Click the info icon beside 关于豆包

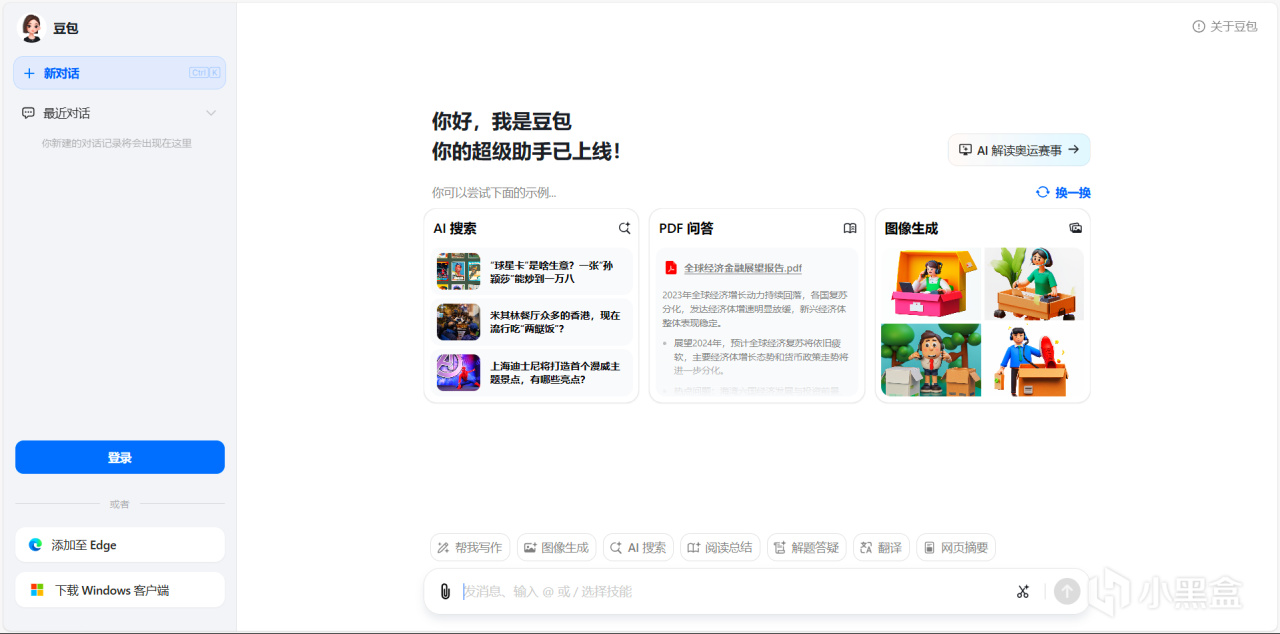pos(1199,26)
